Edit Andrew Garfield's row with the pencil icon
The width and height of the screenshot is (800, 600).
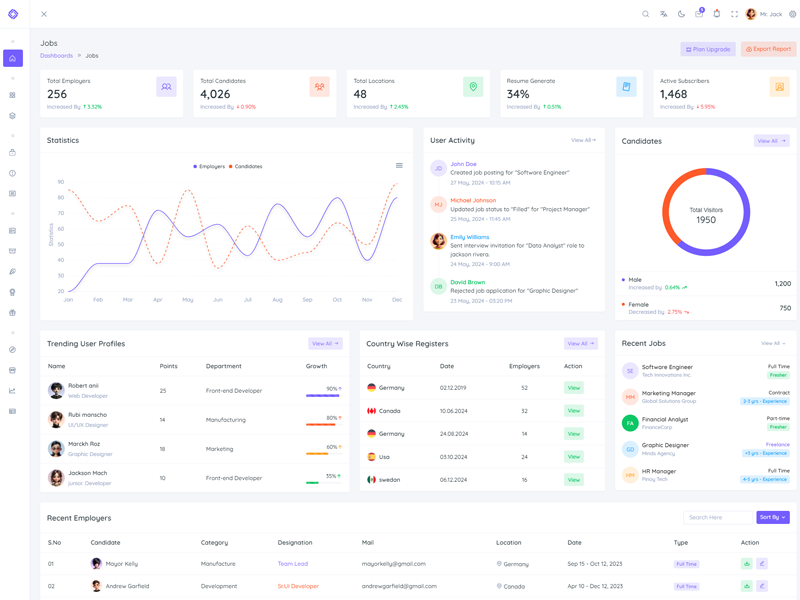pos(762,586)
